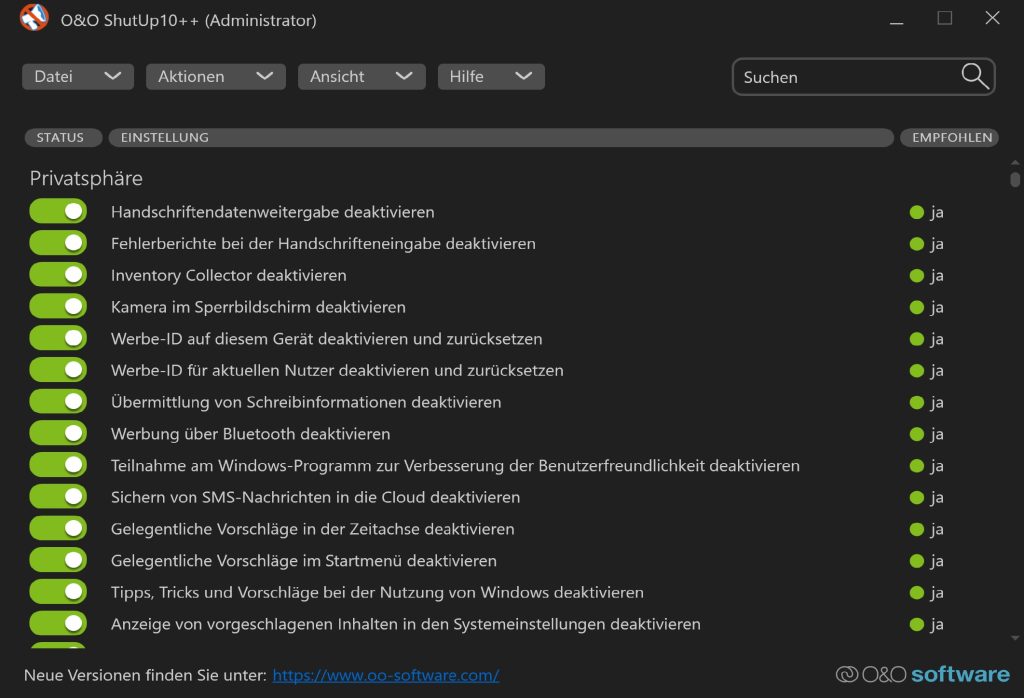Select 'Handschriftendatenweitergabe deaktivieren' text
Image resolution: width=1024 pixels, height=698 pixels.
coord(272,212)
